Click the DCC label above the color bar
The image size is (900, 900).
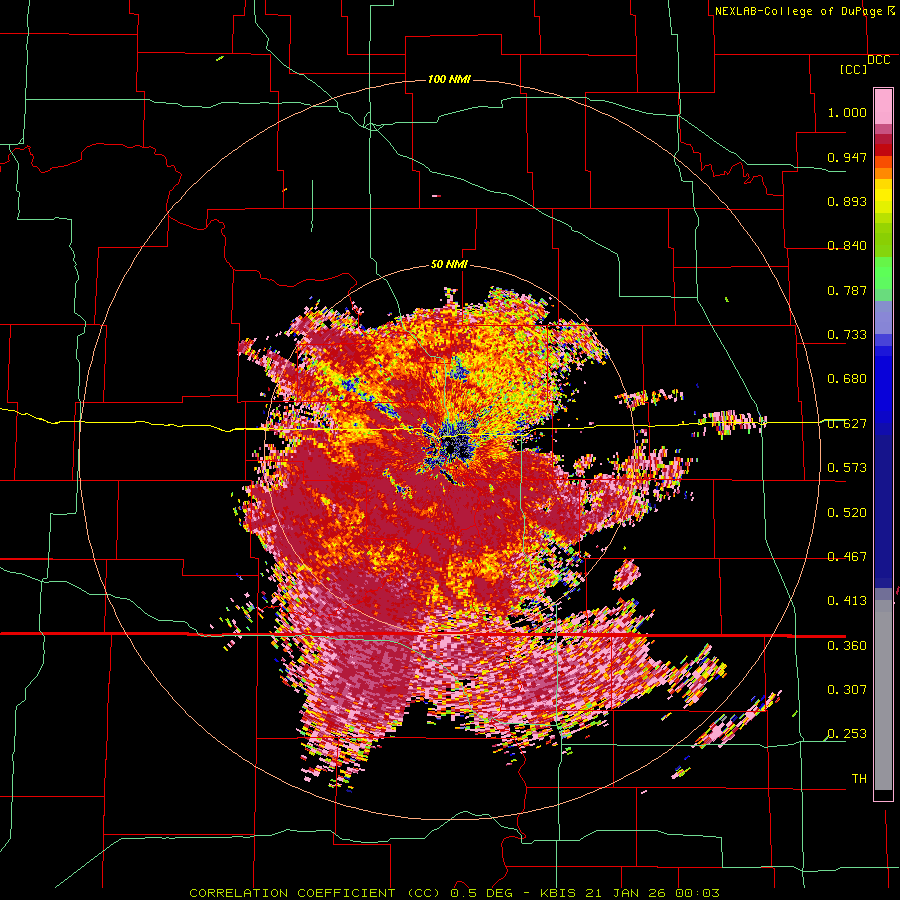(878, 60)
